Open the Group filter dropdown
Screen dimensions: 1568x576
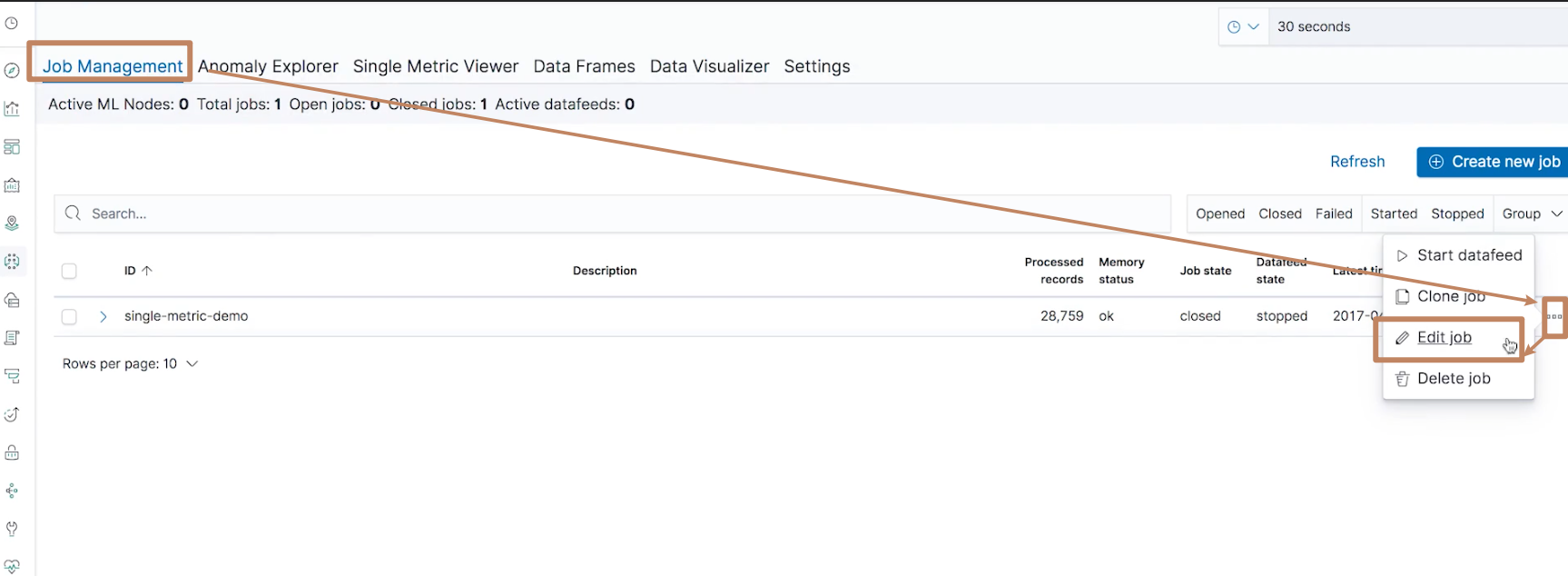pyautogui.click(x=1531, y=214)
